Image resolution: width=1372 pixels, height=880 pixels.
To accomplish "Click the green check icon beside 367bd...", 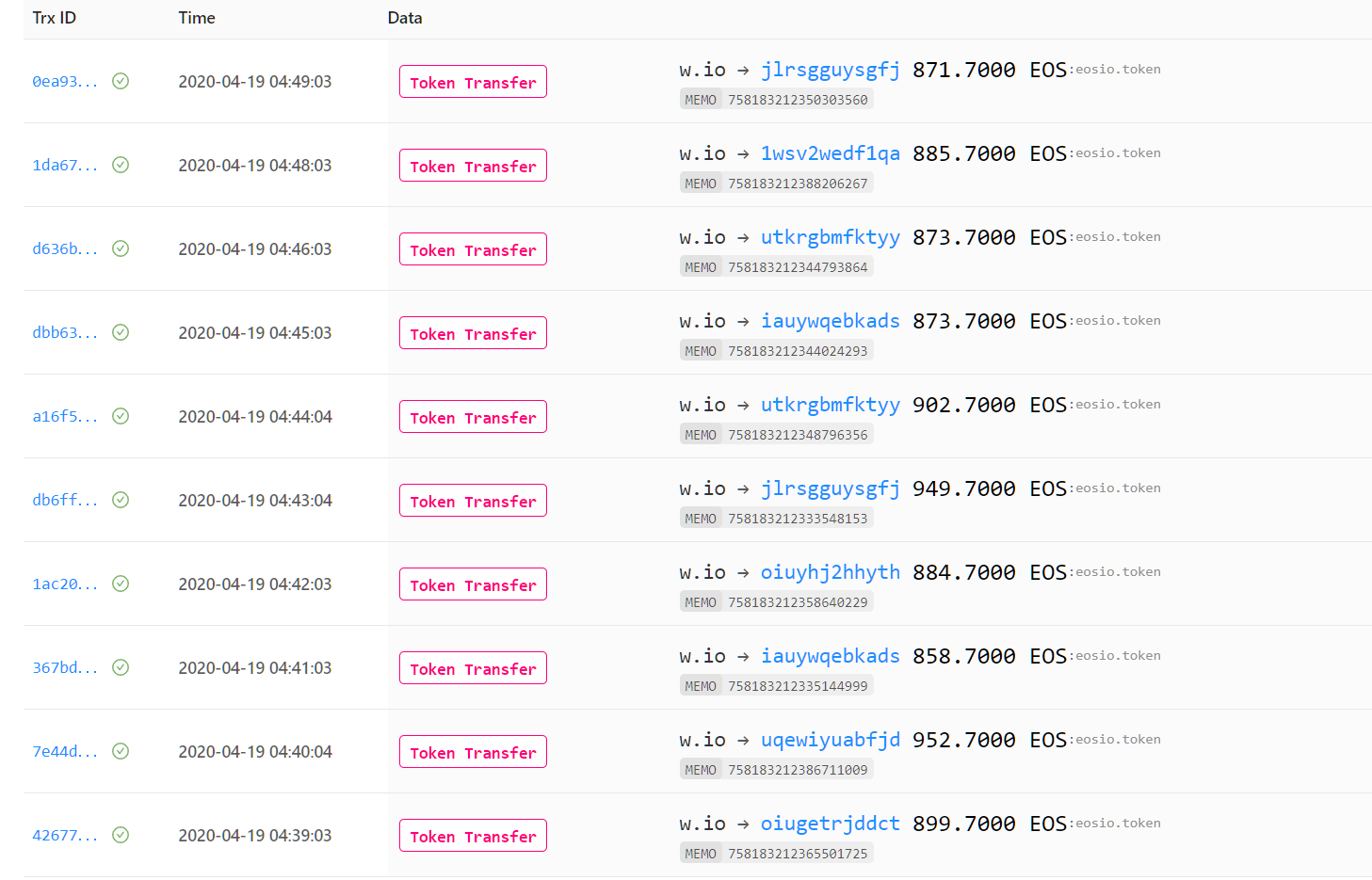I will [121, 667].
